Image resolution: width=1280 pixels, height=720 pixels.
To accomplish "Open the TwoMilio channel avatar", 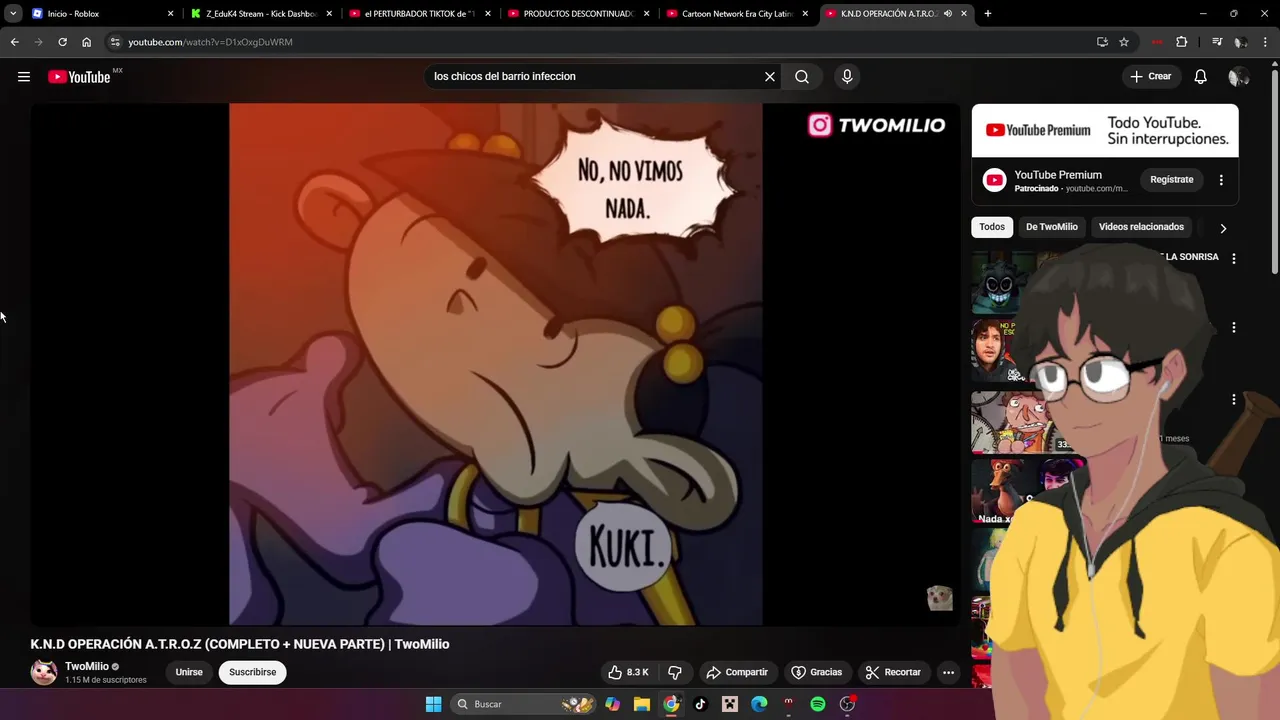I will [44, 672].
